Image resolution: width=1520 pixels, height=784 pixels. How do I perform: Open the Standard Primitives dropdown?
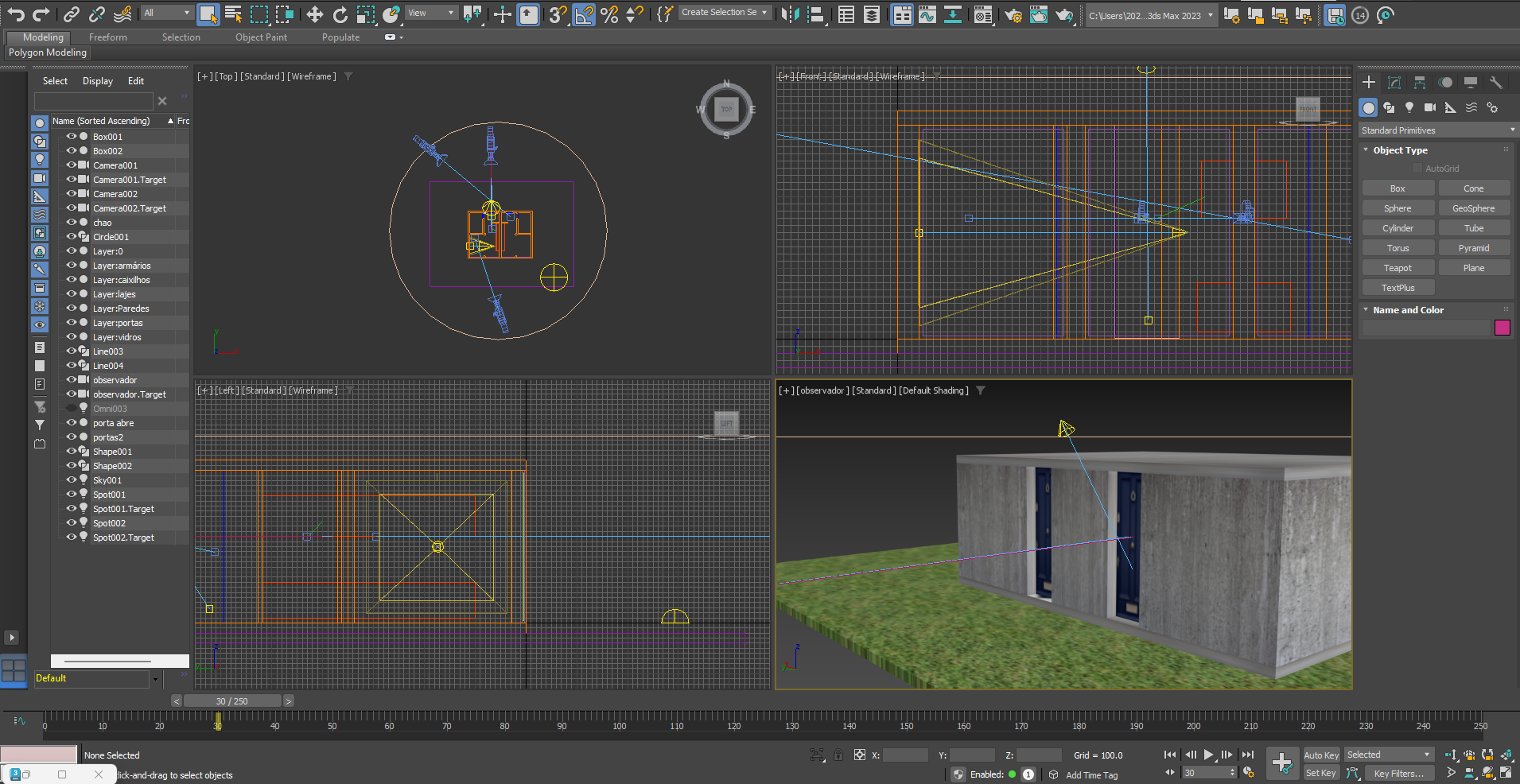(x=1436, y=130)
